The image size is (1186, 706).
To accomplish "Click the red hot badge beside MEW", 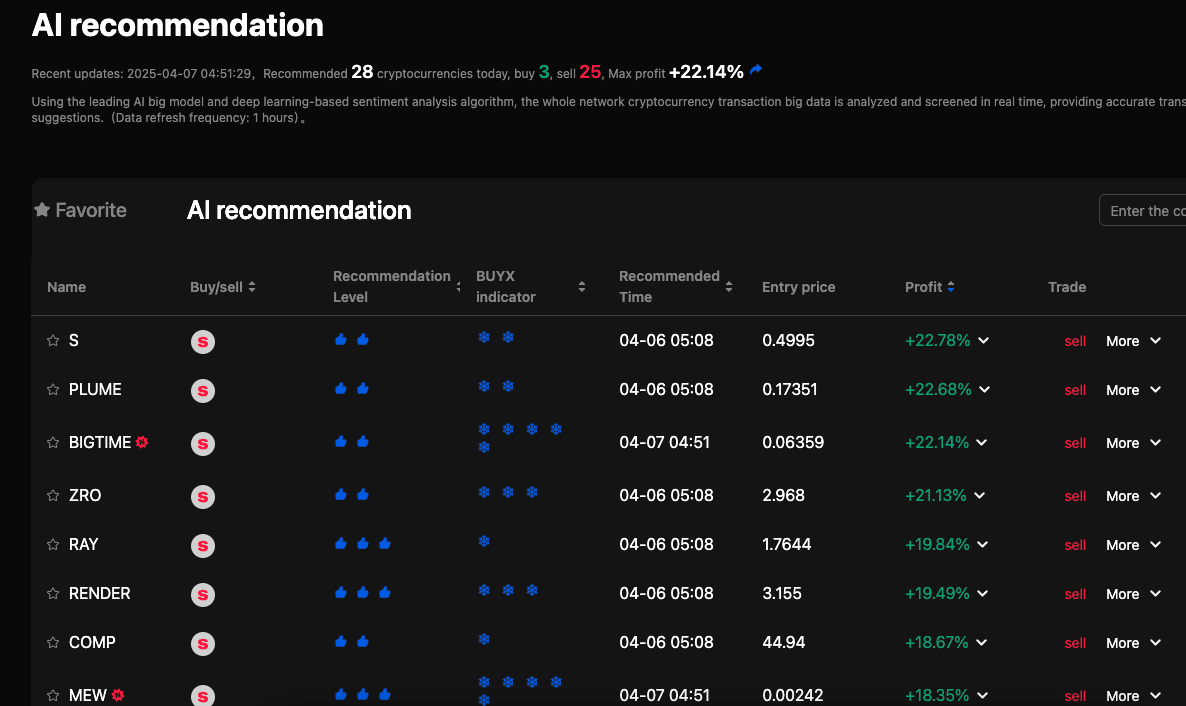I will tap(118, 695).
